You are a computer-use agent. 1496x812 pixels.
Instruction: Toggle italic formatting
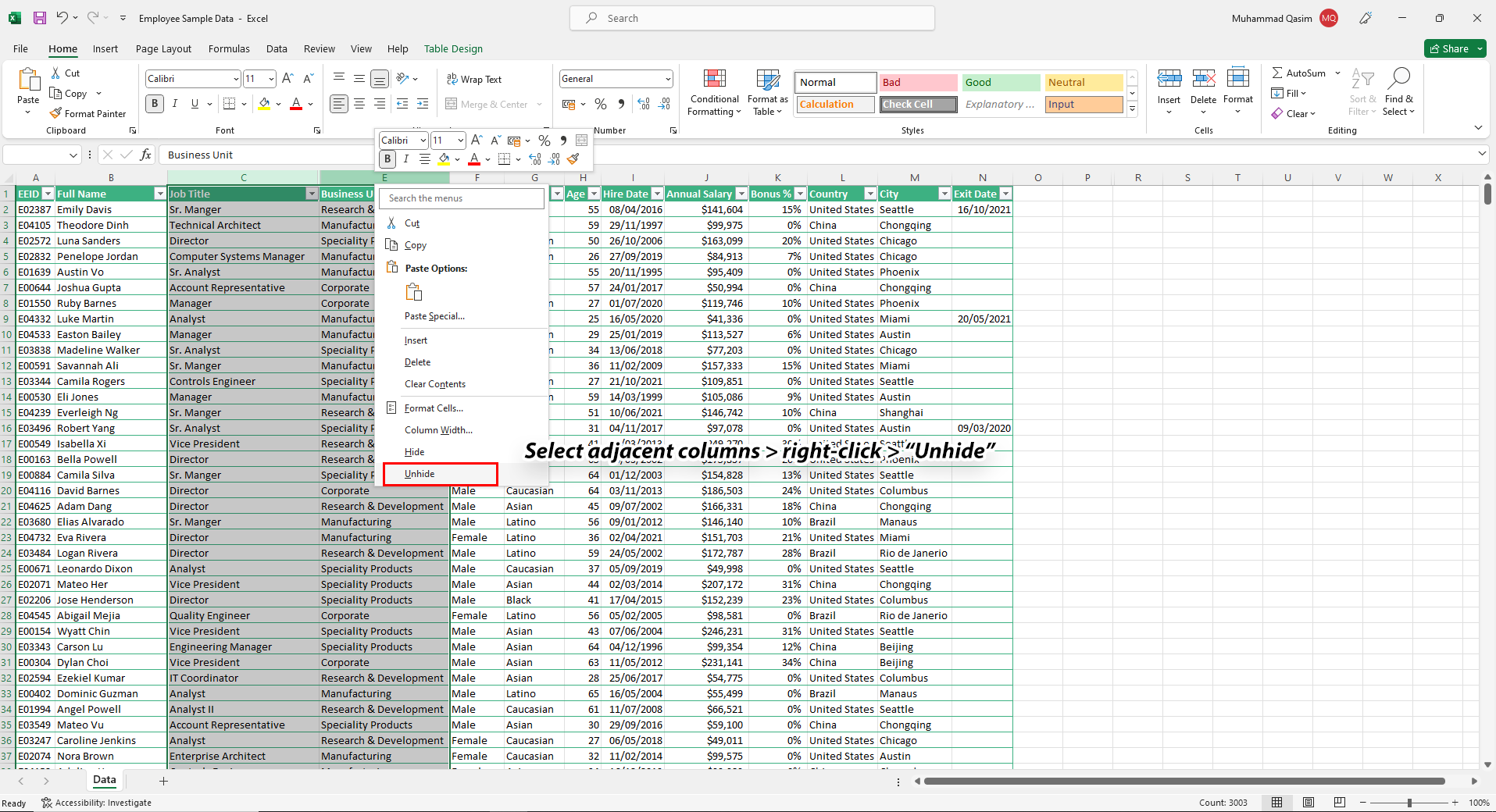click(175, 103)
